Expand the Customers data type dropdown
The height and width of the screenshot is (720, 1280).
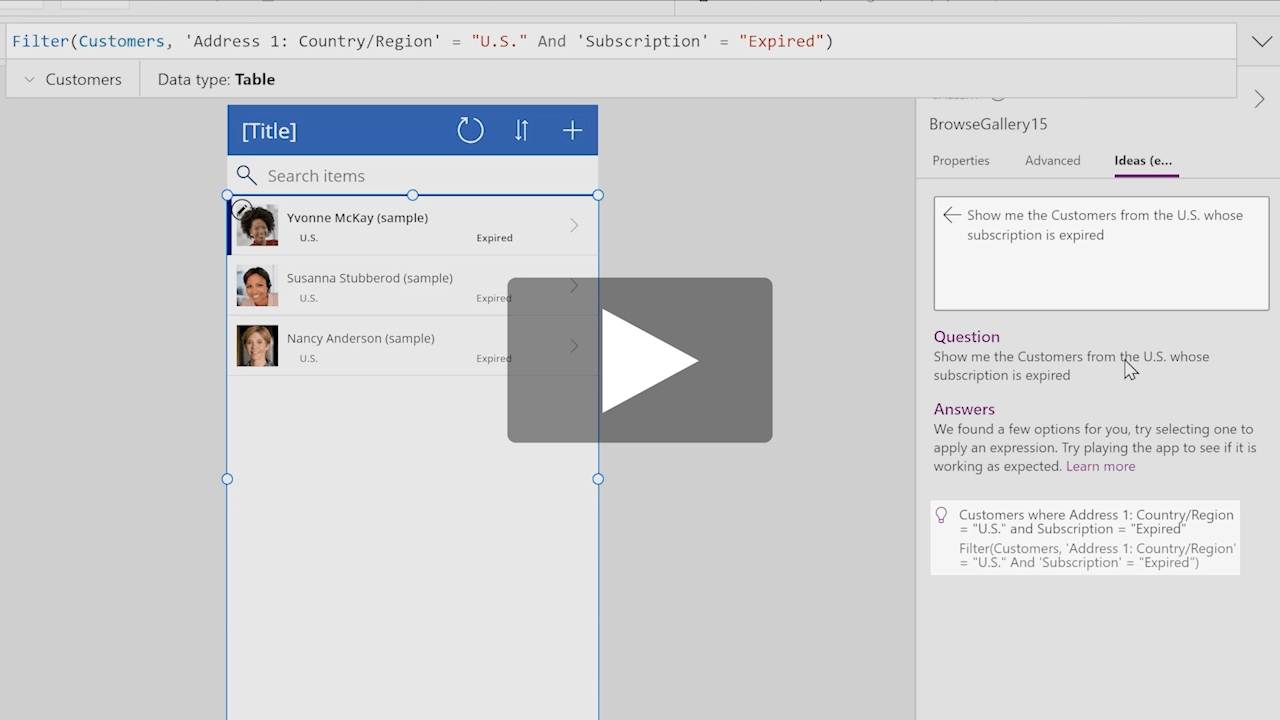[x=29, y=80]
